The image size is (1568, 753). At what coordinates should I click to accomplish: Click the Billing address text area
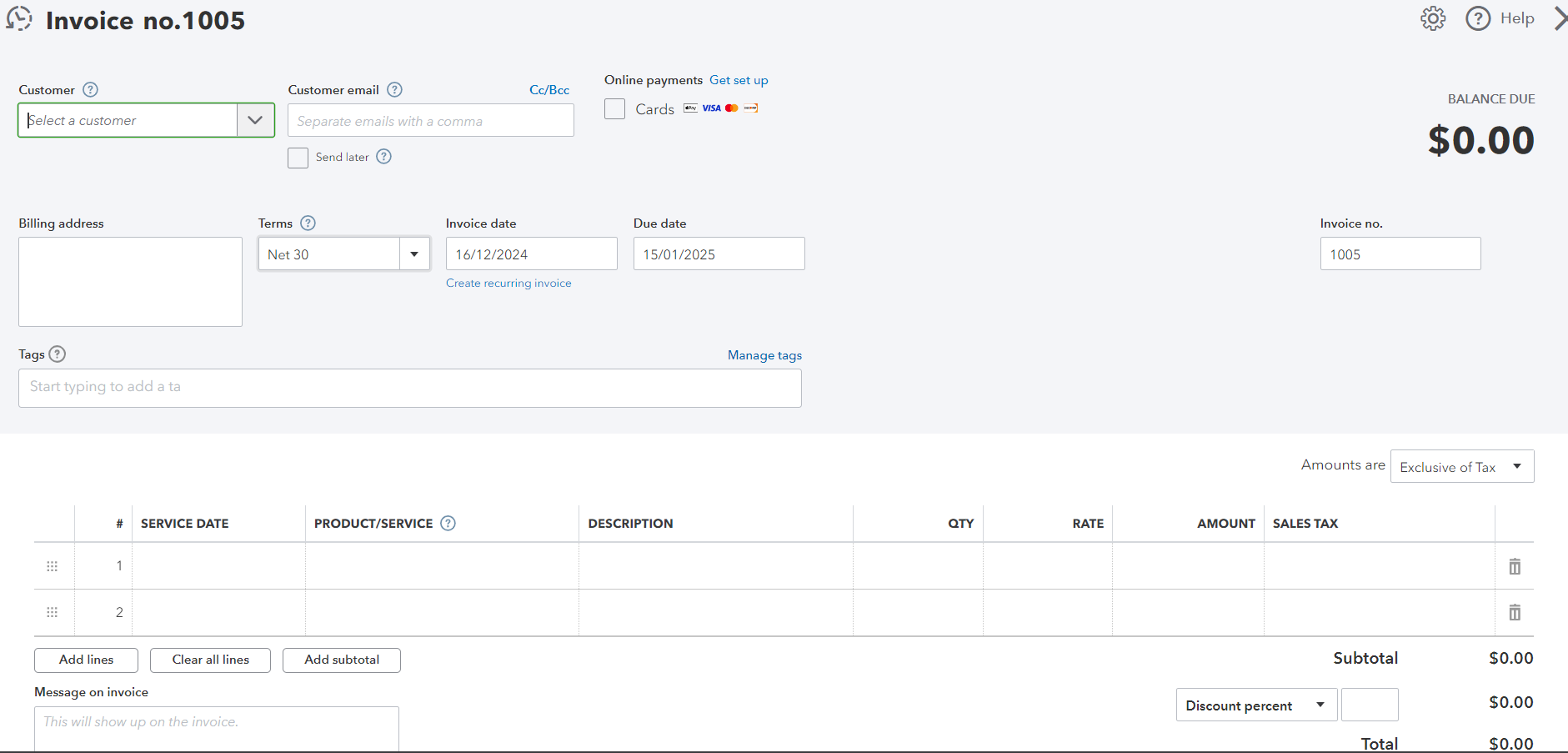(130, 282)
